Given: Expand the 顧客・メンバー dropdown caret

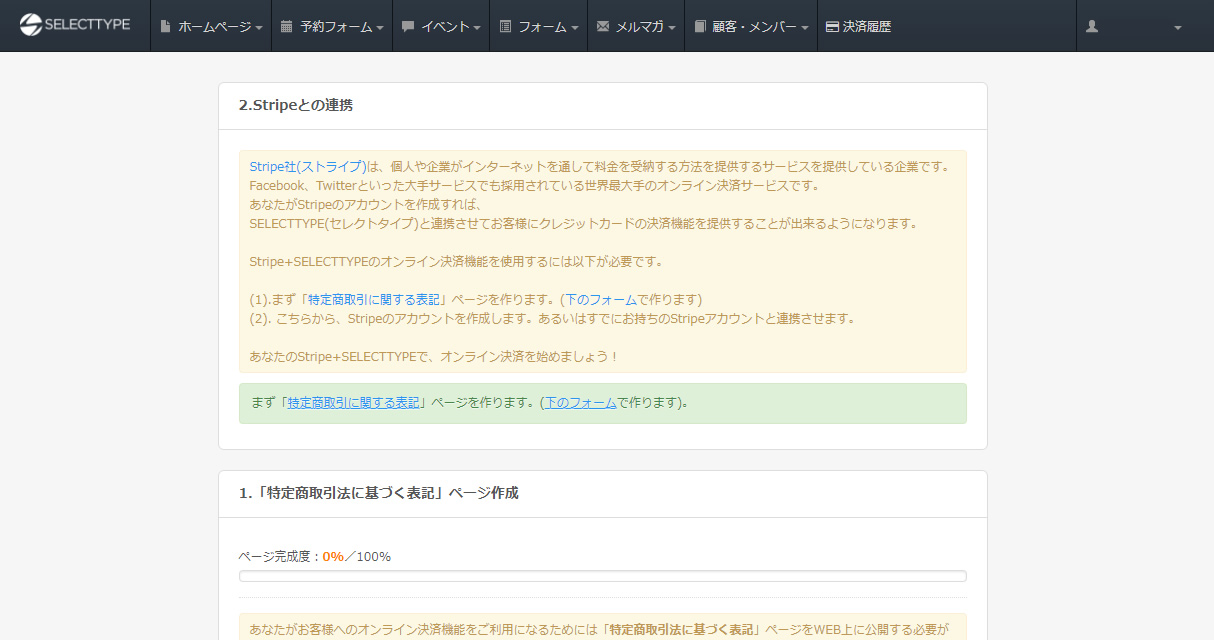Looking at the screenshot, I should pyautogui.click(x=805, y=28).
